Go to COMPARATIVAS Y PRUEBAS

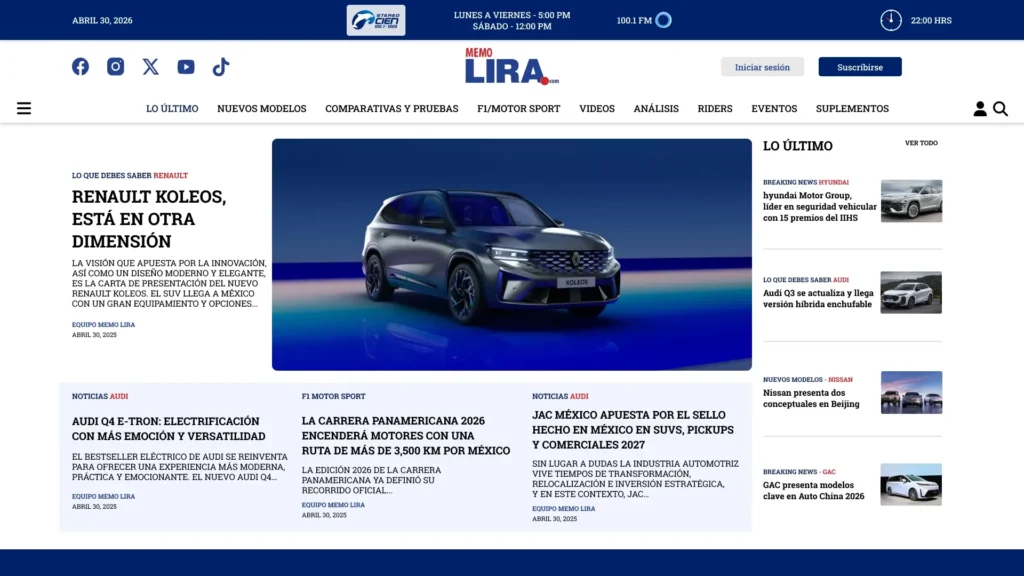[x=392, y=108]
